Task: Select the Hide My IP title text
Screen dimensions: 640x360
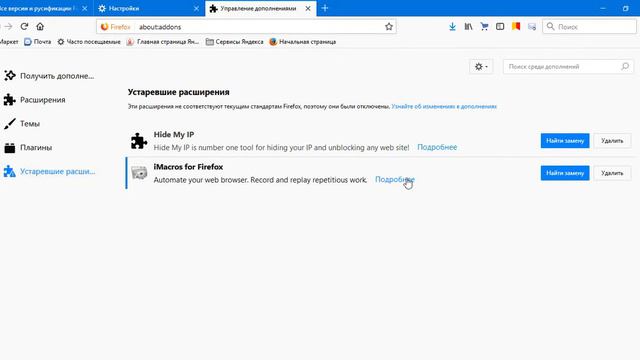Action: point(174,135)
